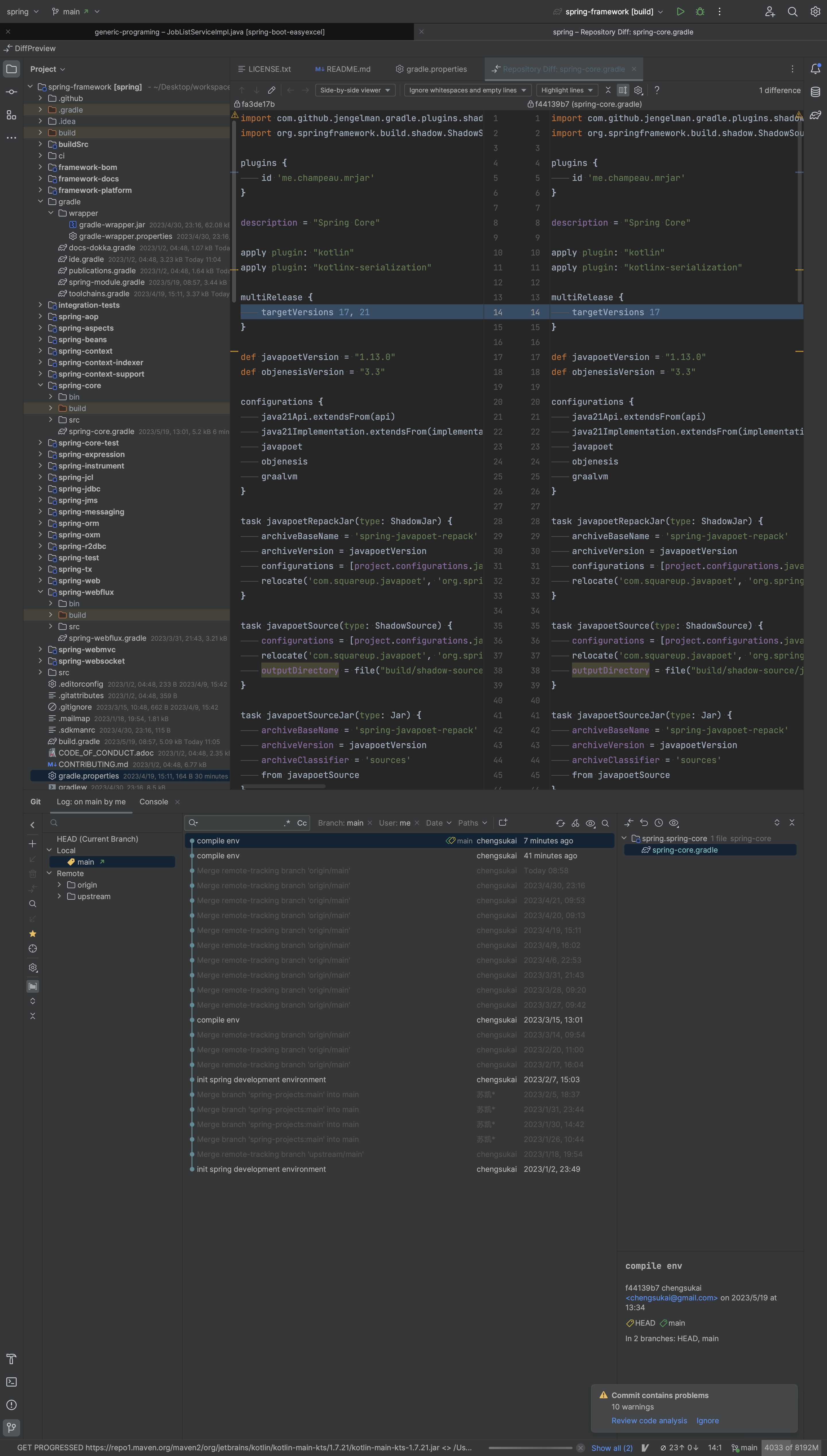
Task: Toggle synchronize scrolling in diff viewer
Action: click(623, 90)
